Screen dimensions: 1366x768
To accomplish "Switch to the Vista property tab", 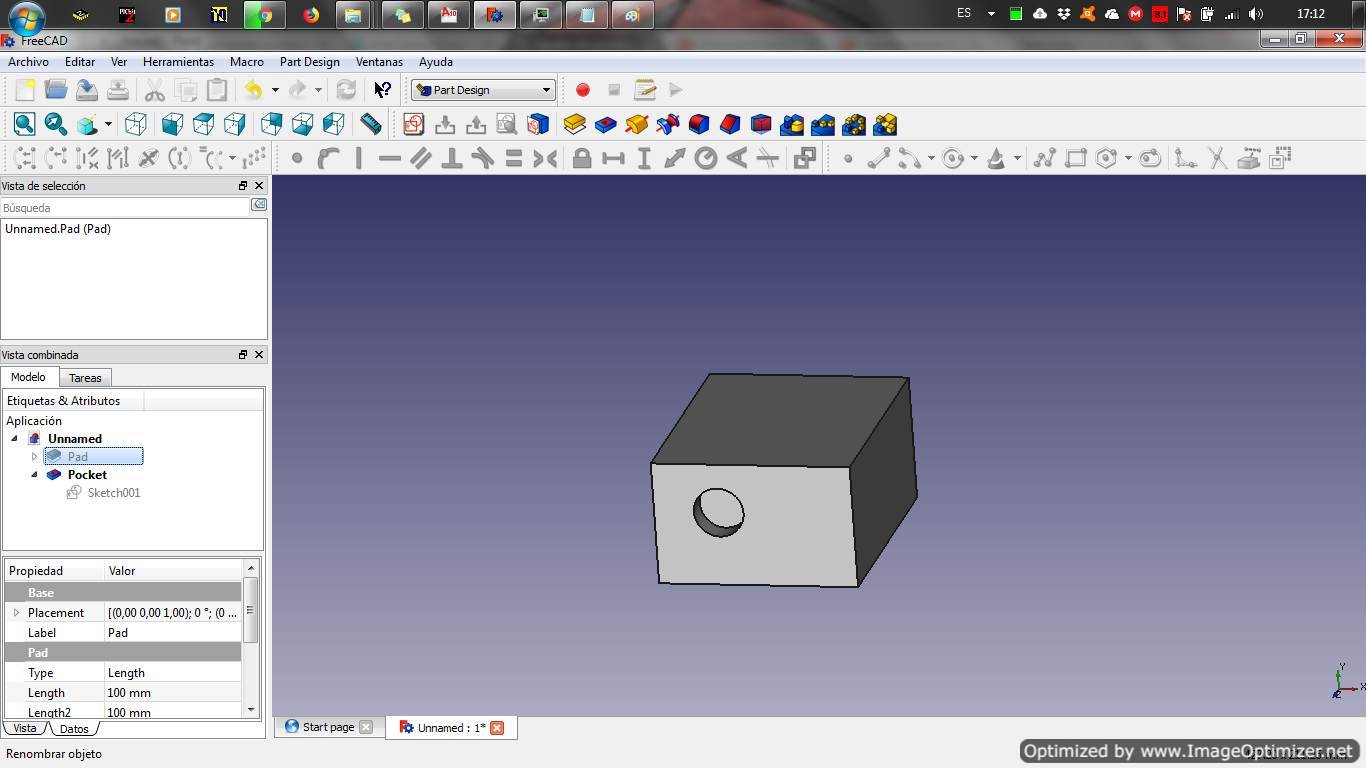I will (24, 728).
